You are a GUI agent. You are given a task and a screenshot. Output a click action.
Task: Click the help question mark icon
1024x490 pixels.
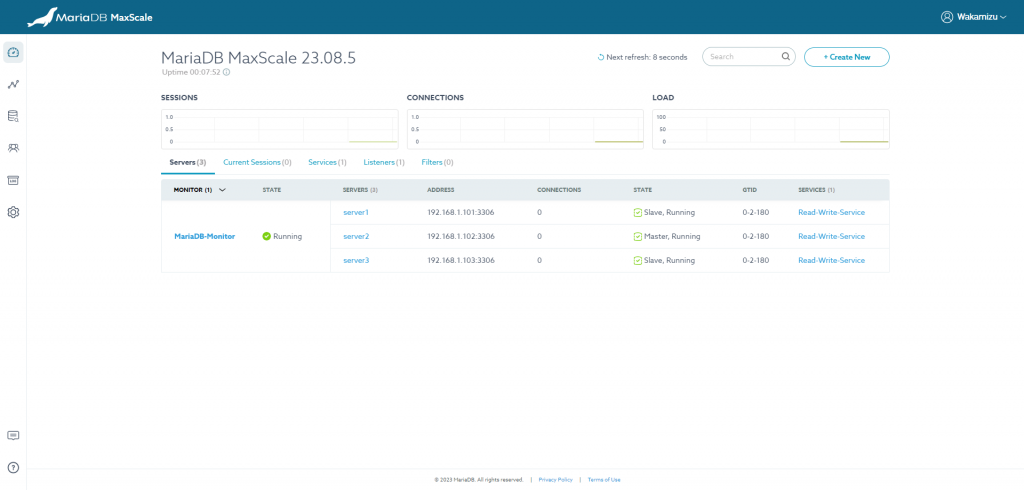[x=13, y=467]
